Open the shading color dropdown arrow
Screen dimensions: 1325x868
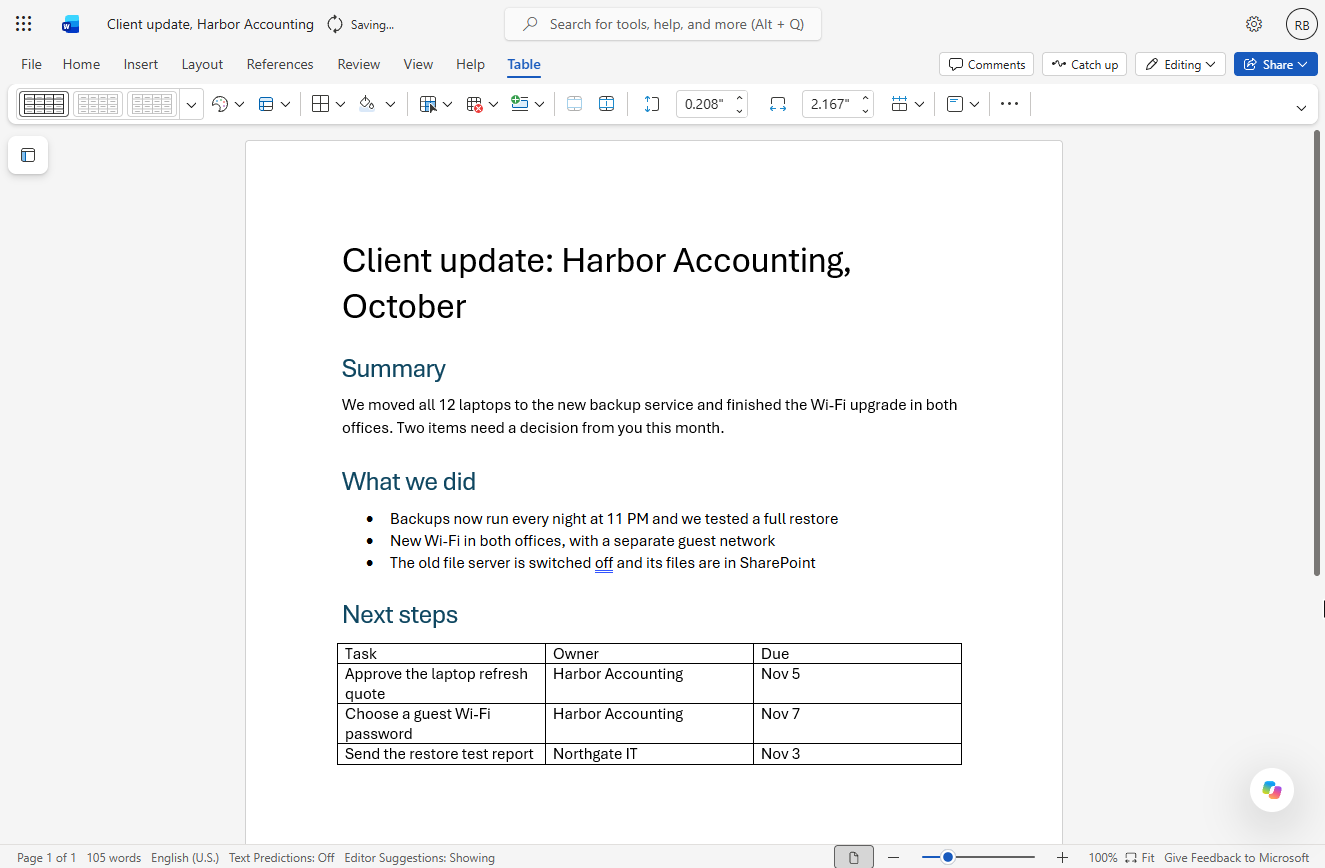pyautogui.click(x=390, y=104)
